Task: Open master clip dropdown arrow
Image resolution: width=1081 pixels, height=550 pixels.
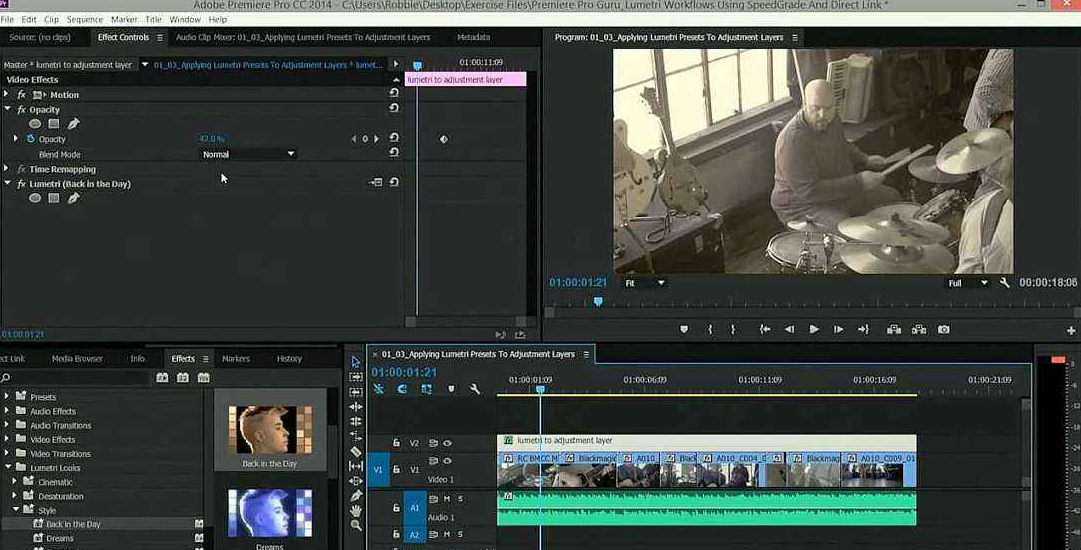Action: [x=145, y=64]
